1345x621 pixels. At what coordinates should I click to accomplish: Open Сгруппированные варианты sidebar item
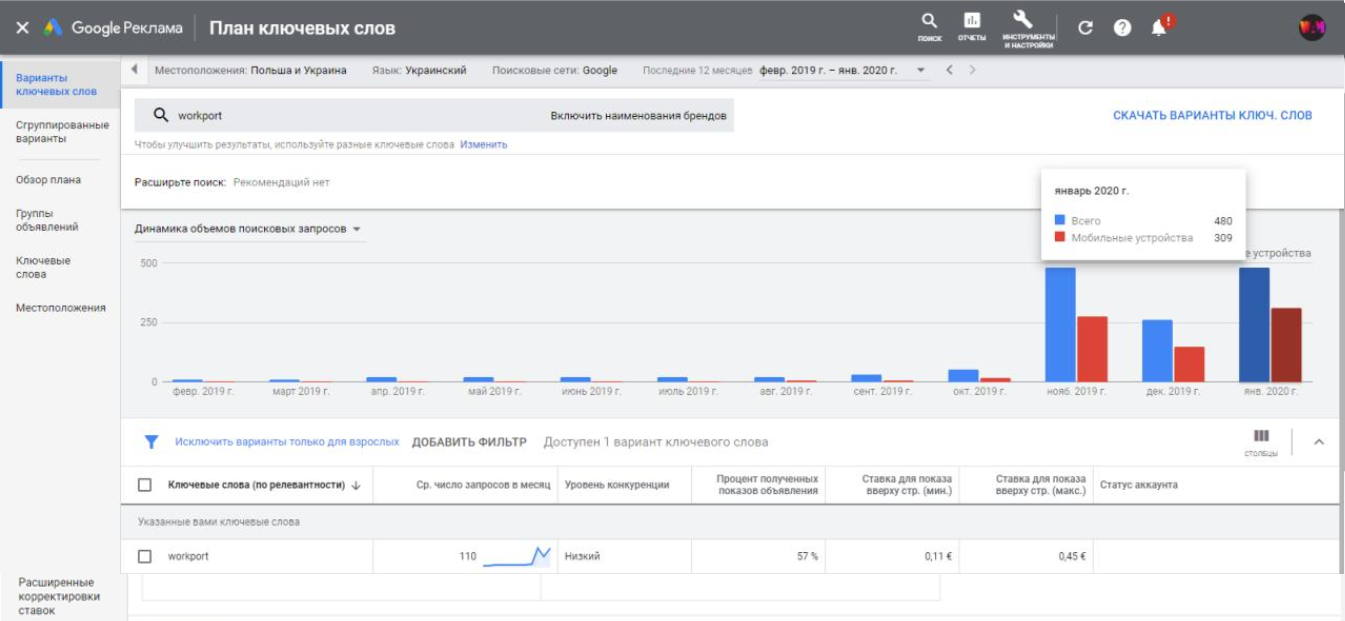point(62,132)
